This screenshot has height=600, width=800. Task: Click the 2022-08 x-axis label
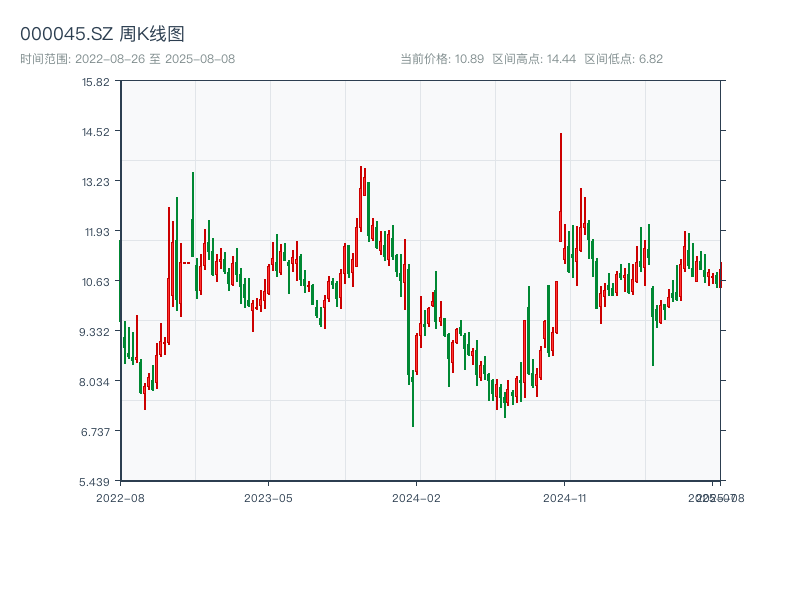(x=120, y=498)
